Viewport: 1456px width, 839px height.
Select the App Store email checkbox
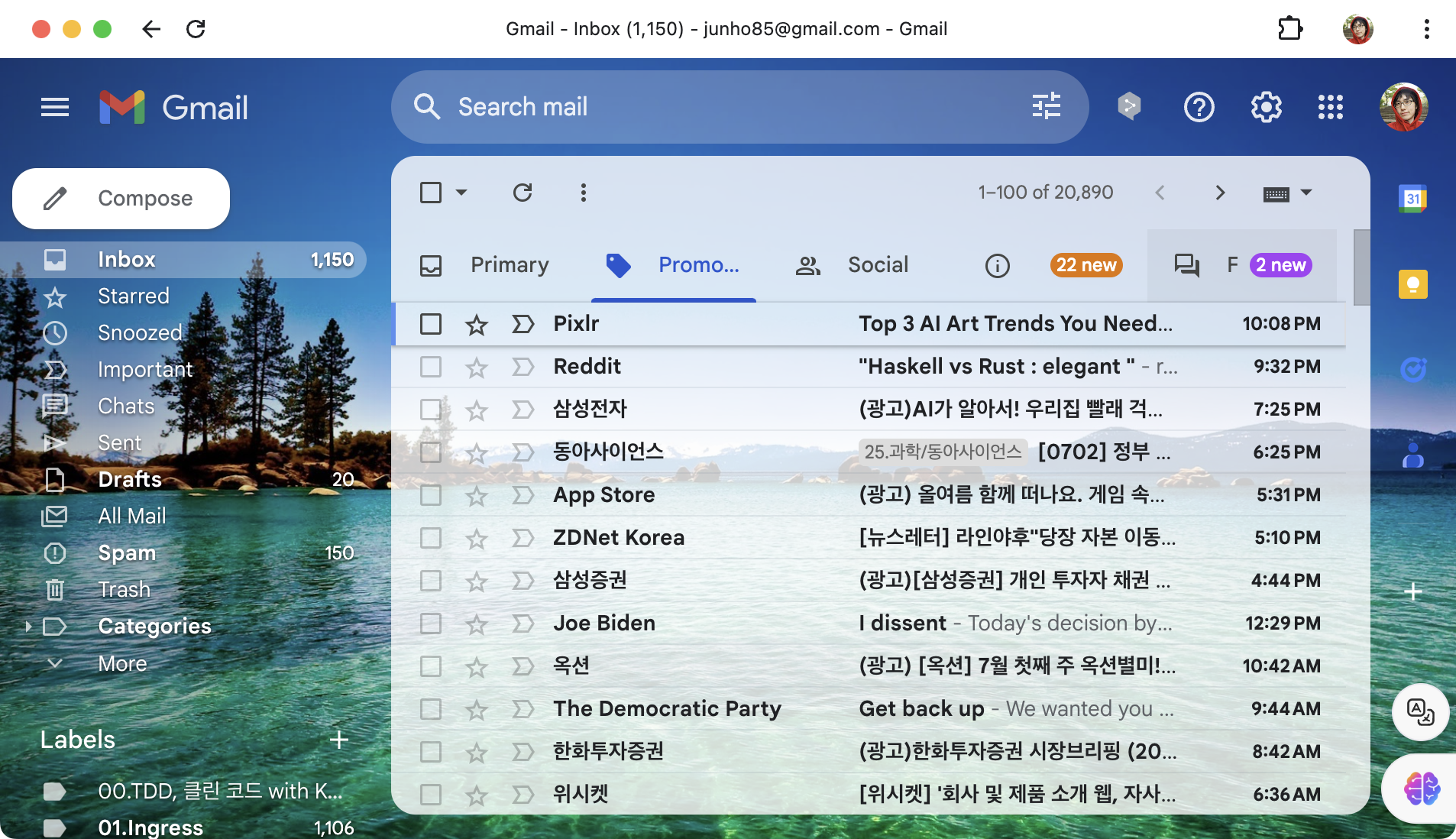coord(431,495)
